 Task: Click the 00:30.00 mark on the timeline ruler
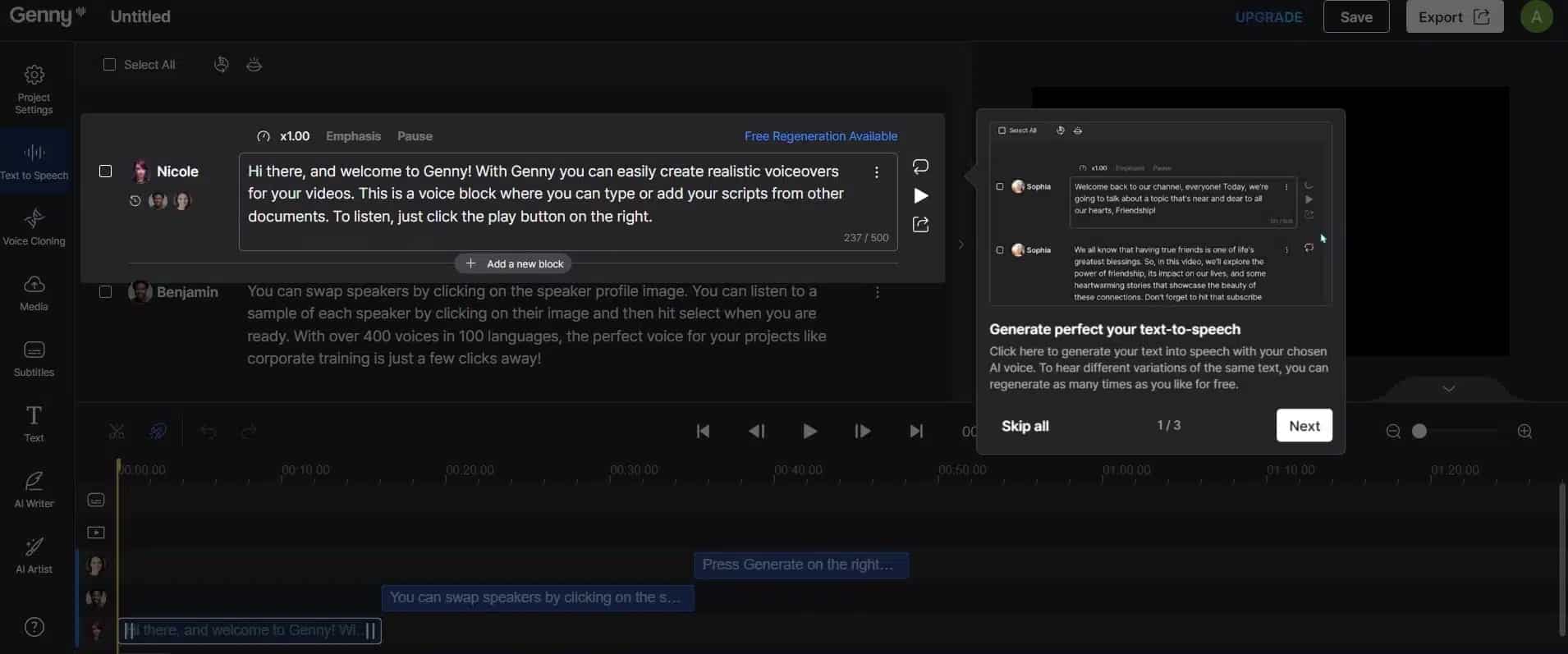tap(634, 470)
